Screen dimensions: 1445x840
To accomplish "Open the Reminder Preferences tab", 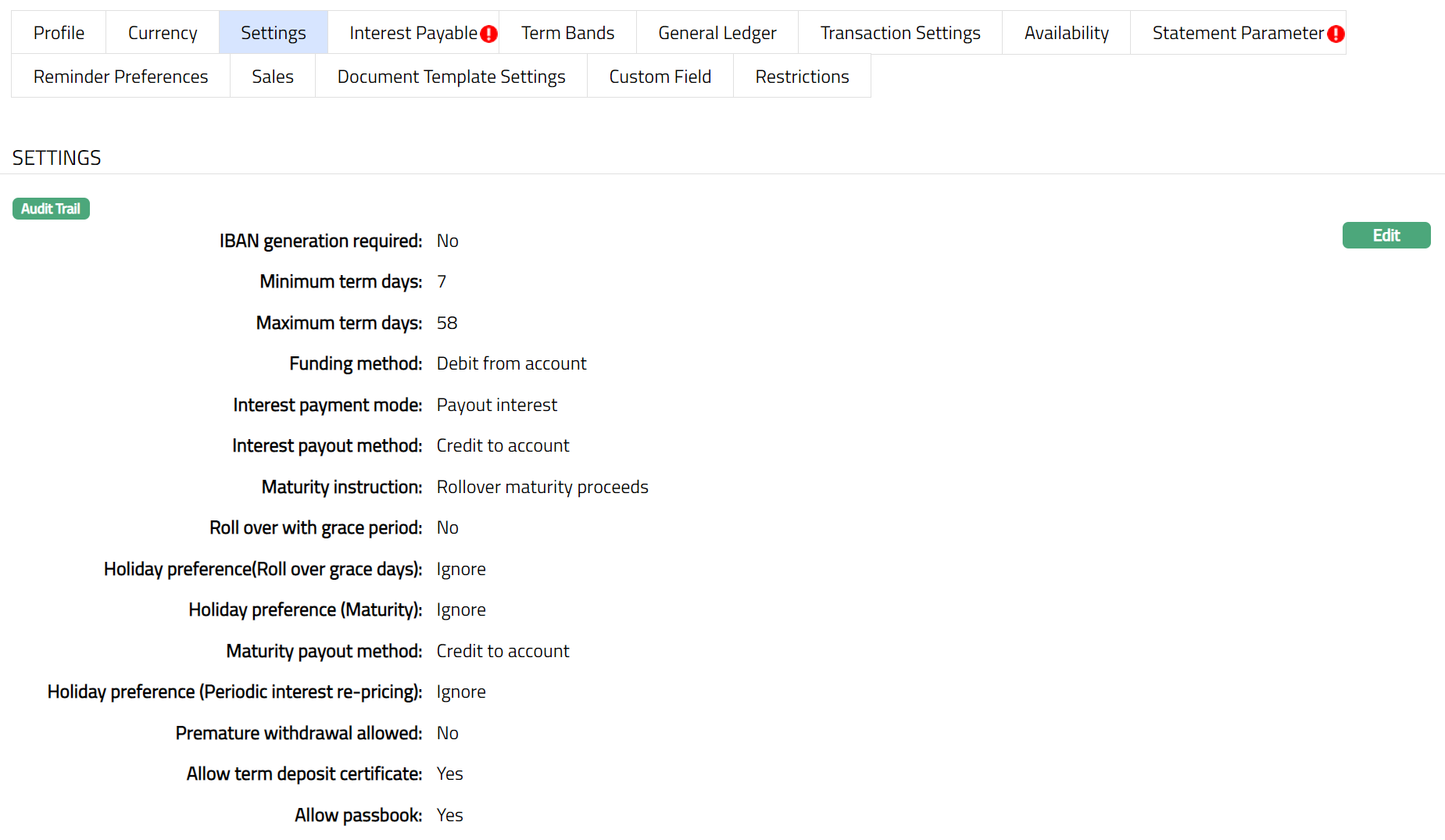I will (120, 77).
